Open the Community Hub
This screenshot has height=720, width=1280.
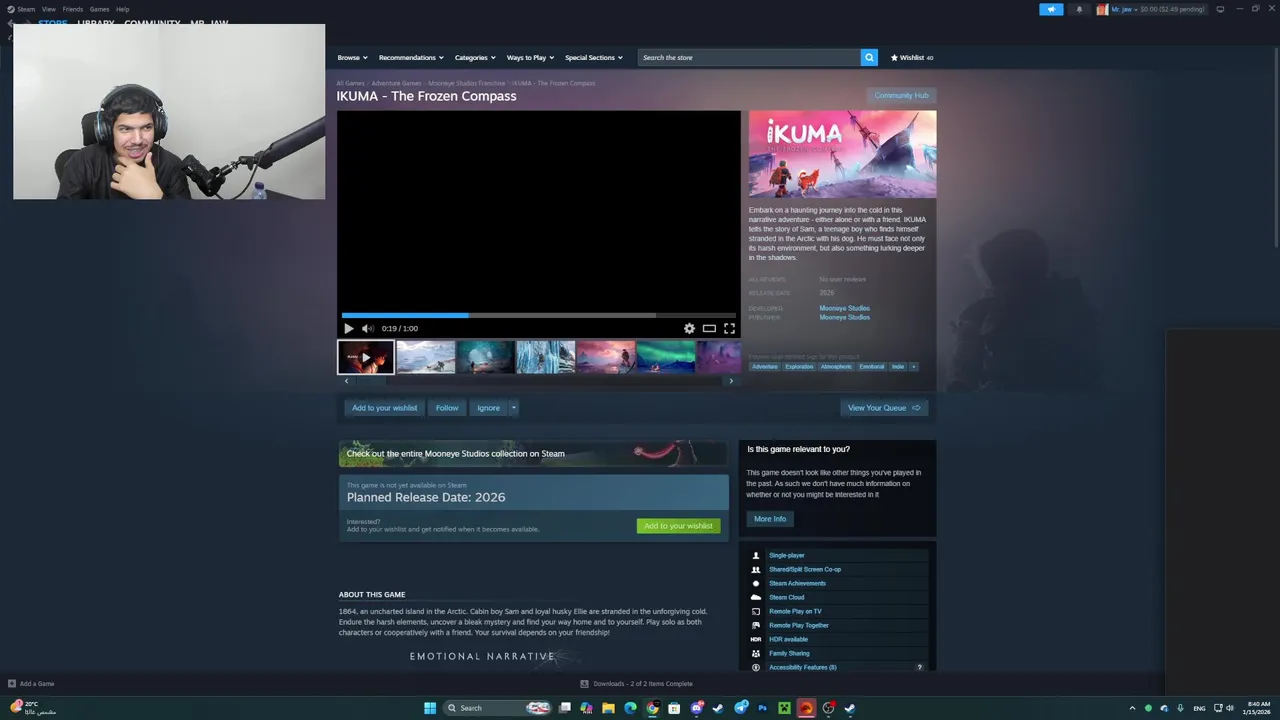901,95
